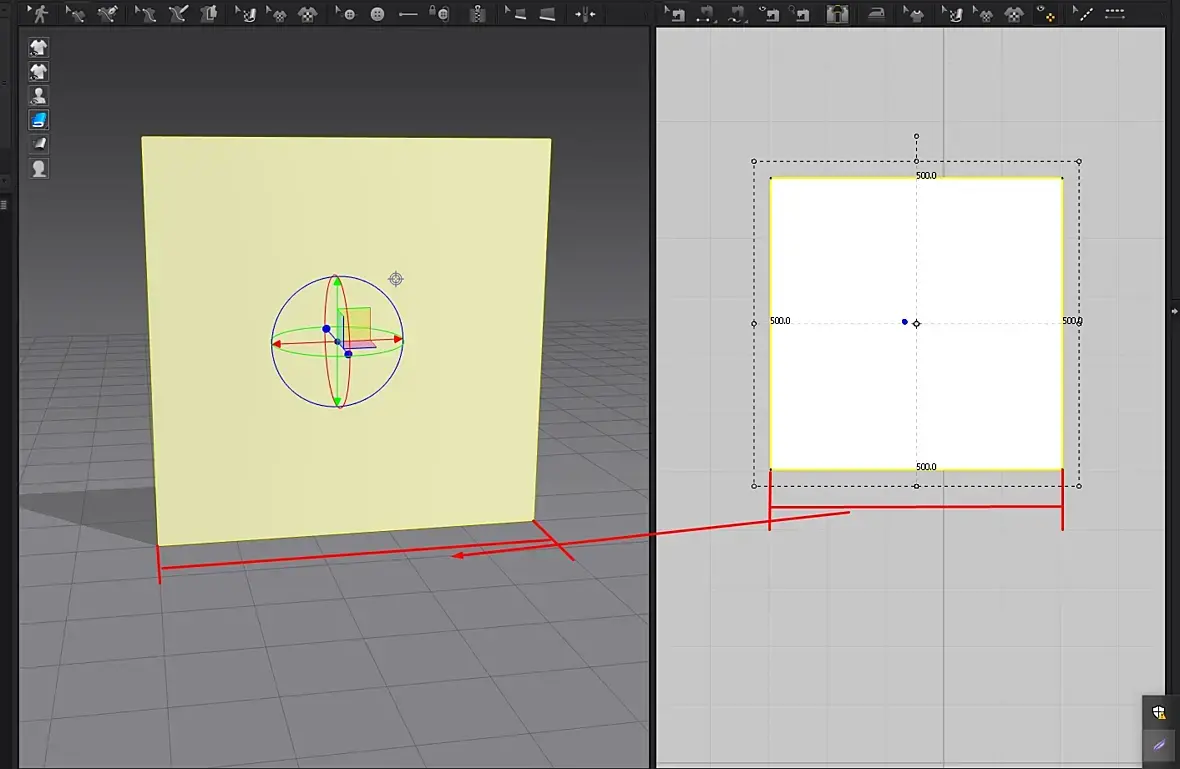This screenshot has height=769, width=1180.
Task: Toggle avatar display icon in sidebar
Action: (38, 96)
